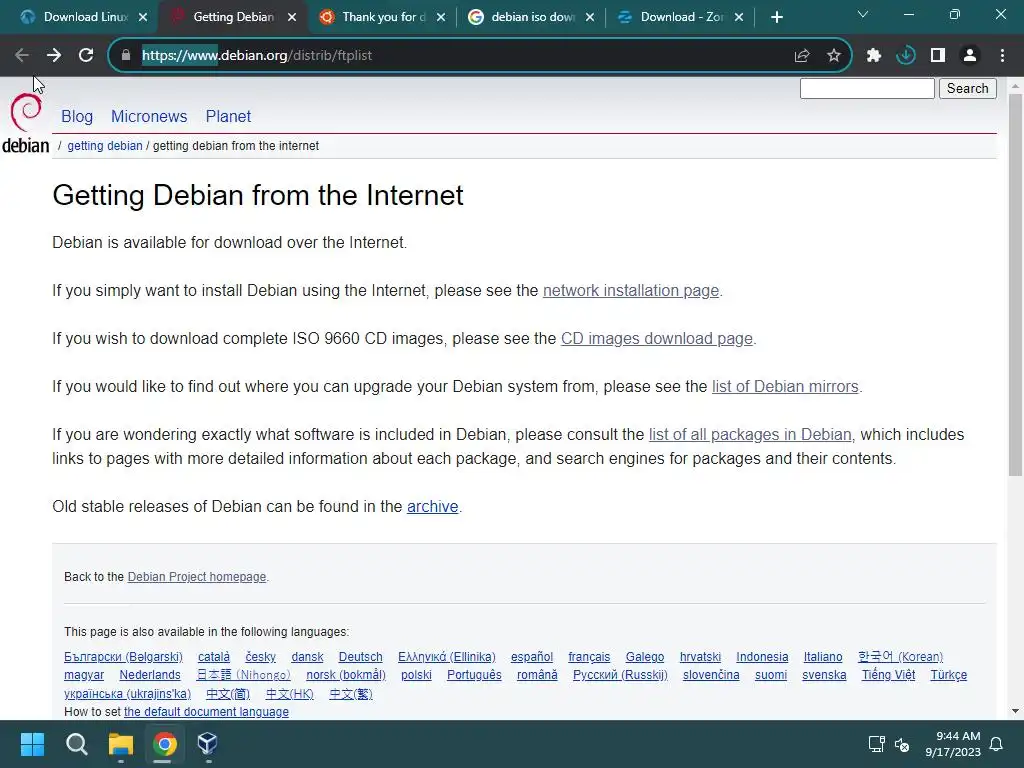Reload the current page
Viewport: 1024px width, 768px height.
click(86, 56)
